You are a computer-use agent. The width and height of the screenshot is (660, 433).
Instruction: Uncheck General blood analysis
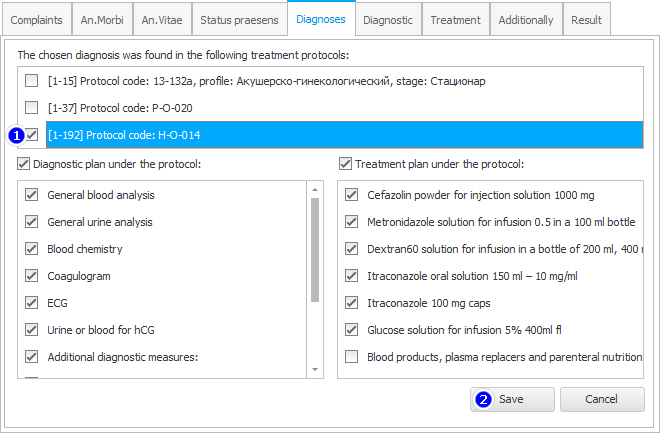pyautogui.click(x=32, y=195)
